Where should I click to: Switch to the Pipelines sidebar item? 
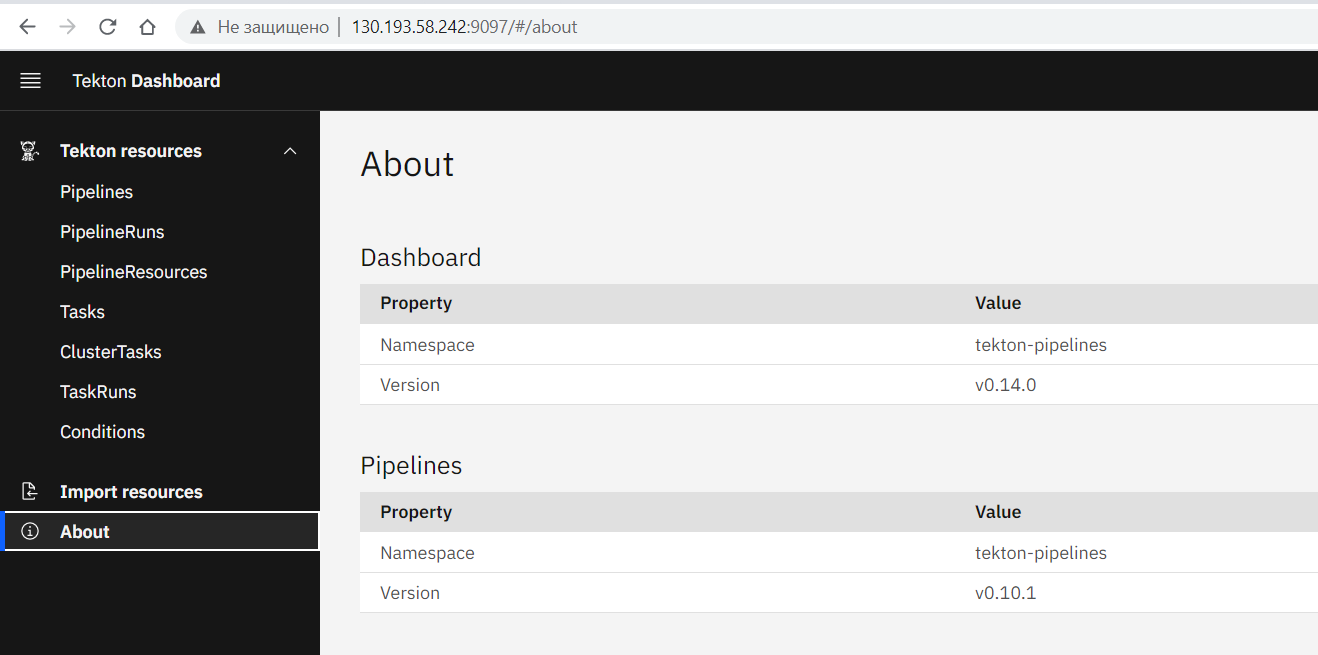coord(96,191)
